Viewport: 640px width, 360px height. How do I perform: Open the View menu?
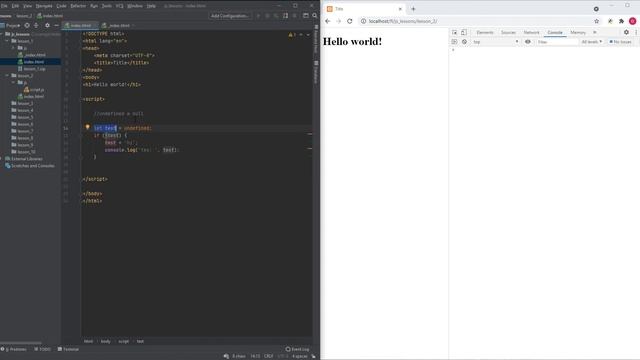click(x=27, y=6)
